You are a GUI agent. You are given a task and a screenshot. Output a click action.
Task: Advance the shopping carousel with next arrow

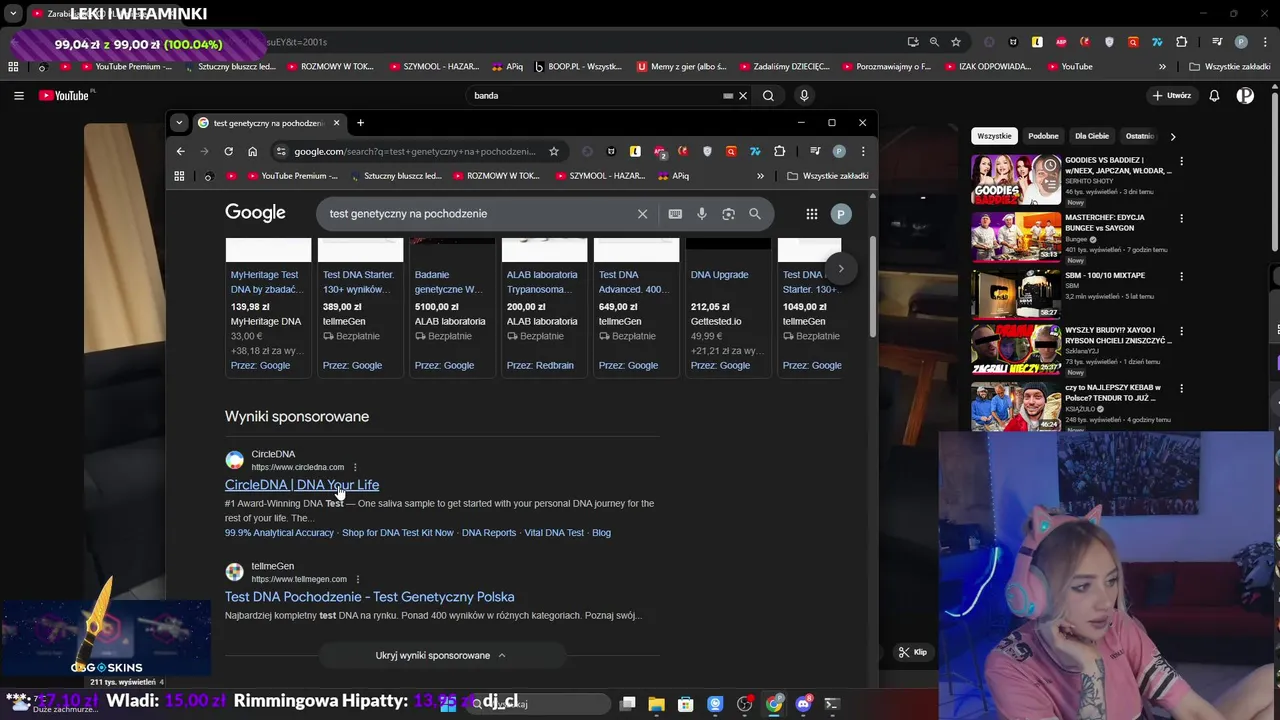[x=841, y=268]
